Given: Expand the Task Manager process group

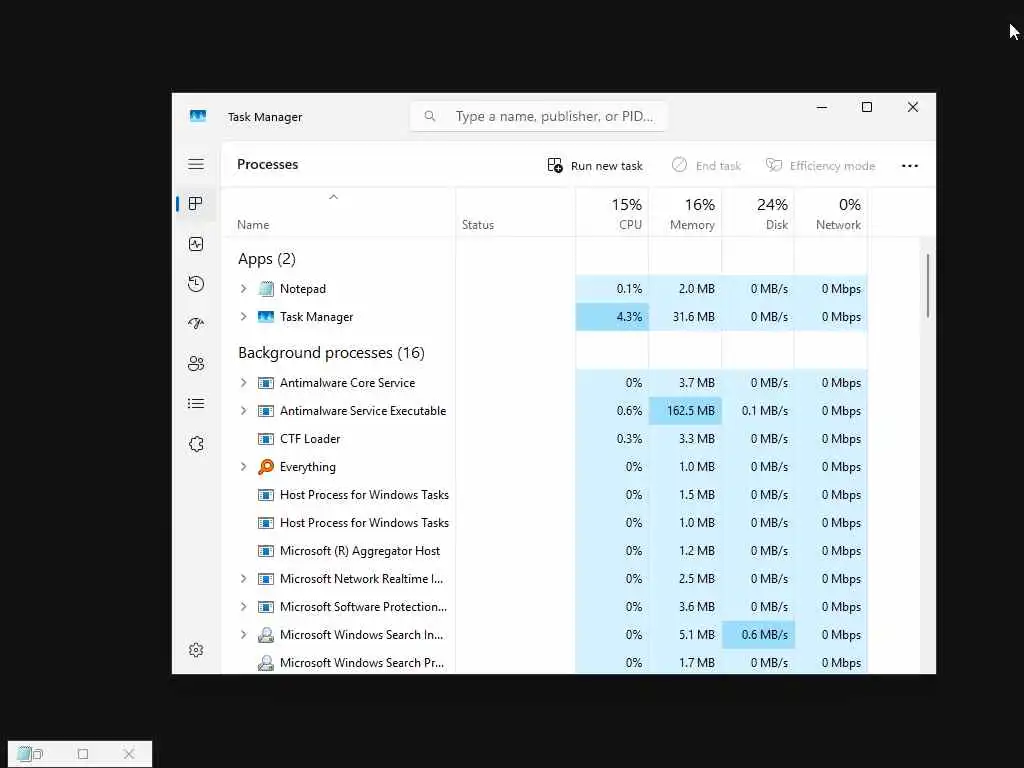Looking at the screenshot, I should pos(244,317).
